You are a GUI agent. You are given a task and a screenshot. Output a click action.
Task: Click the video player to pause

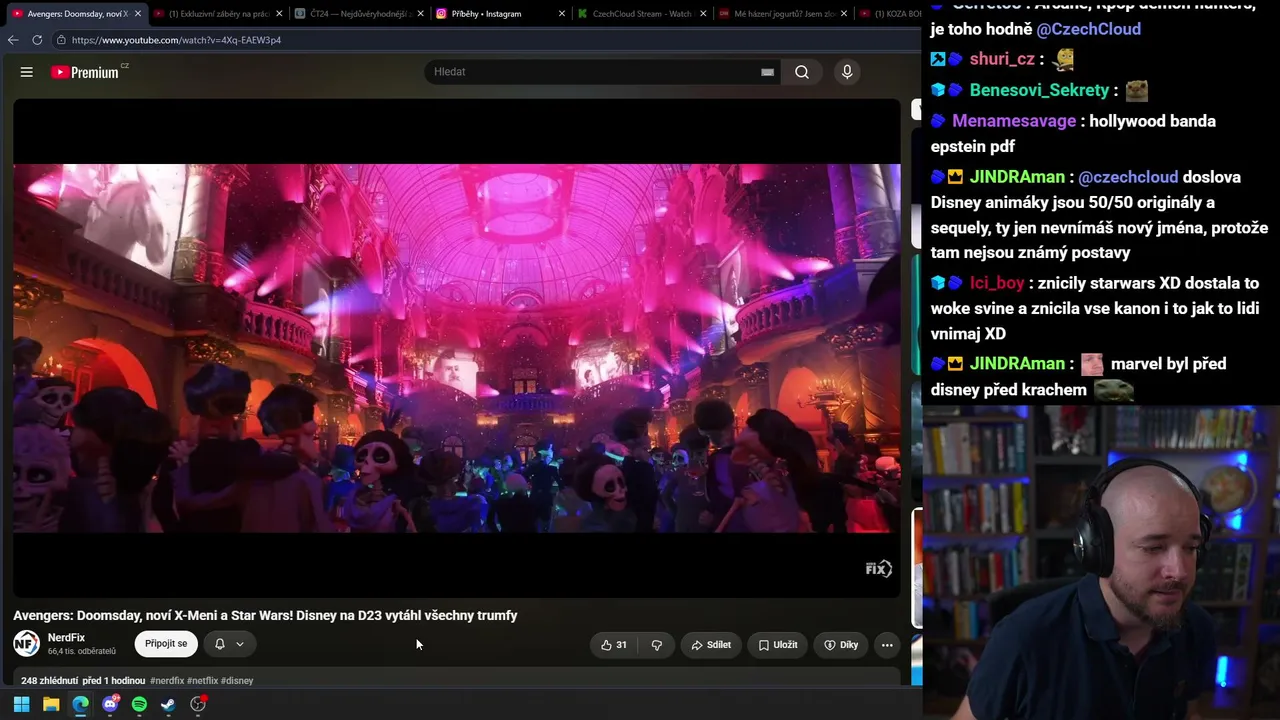[457, 348]
